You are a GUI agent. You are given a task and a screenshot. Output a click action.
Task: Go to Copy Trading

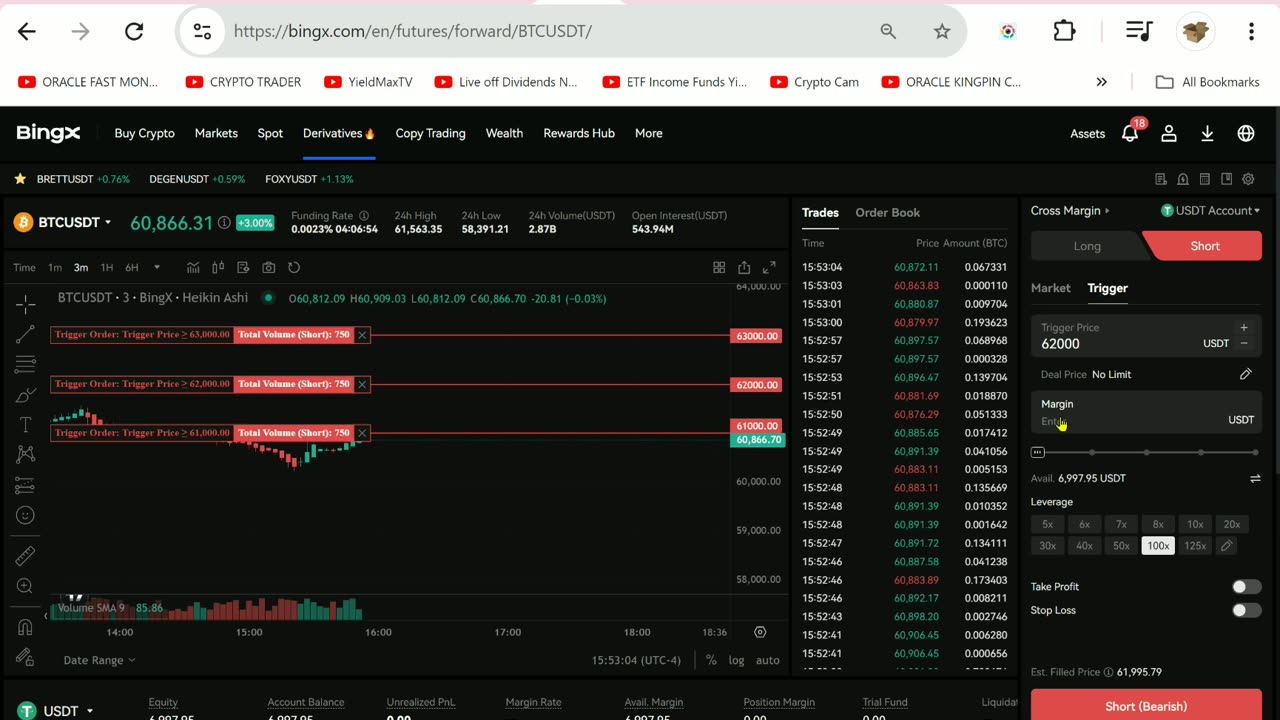click(x=430, y=133)
